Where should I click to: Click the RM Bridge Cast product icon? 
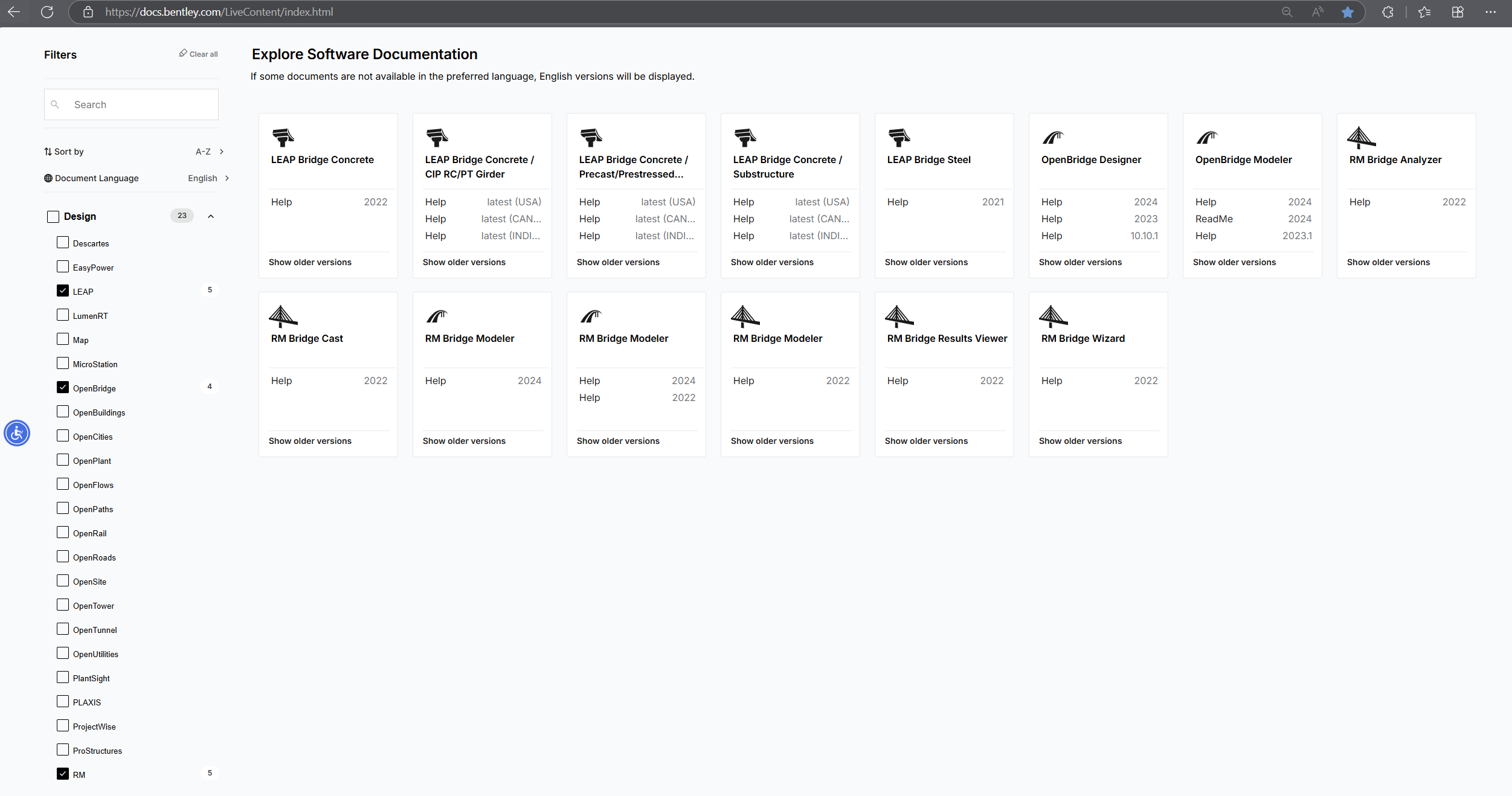[x=283, y=316]
